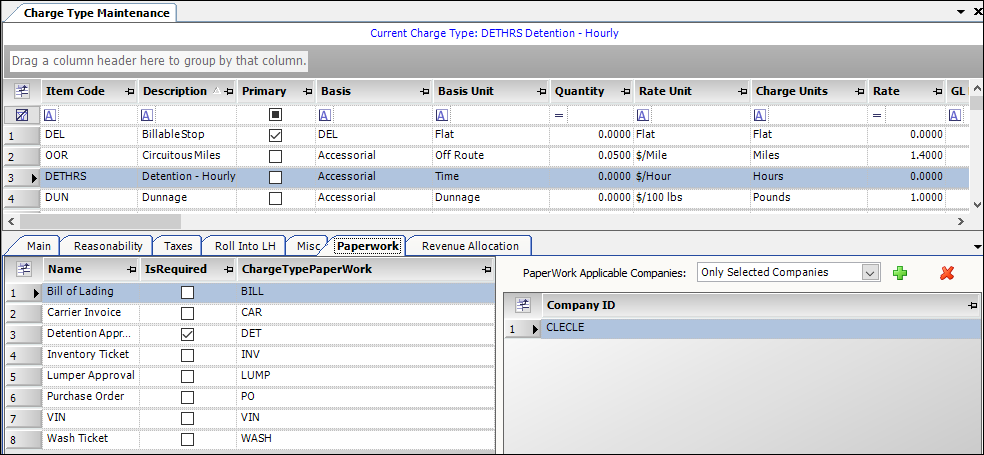
Task: Open the Reasonability tab
Action: pyautogui.click(x=110, y=246)
